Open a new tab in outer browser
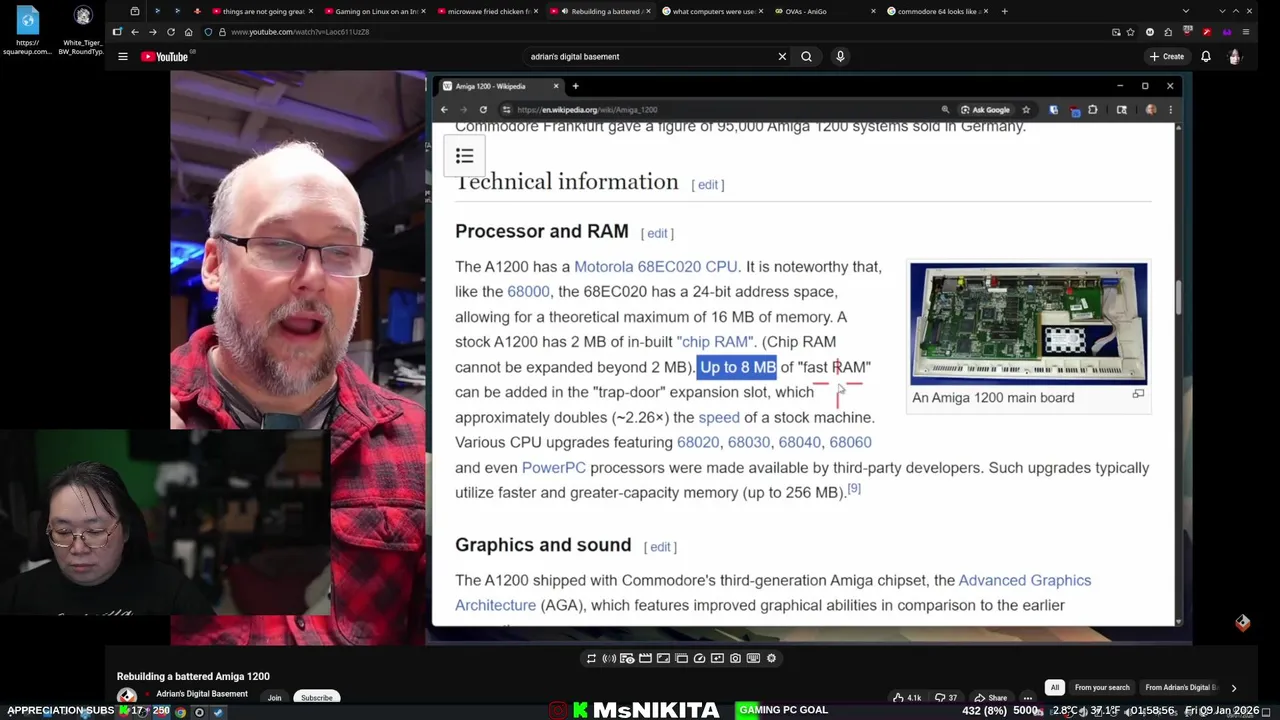Screen dimensions: 1280x720 (x=1004, y=11)
